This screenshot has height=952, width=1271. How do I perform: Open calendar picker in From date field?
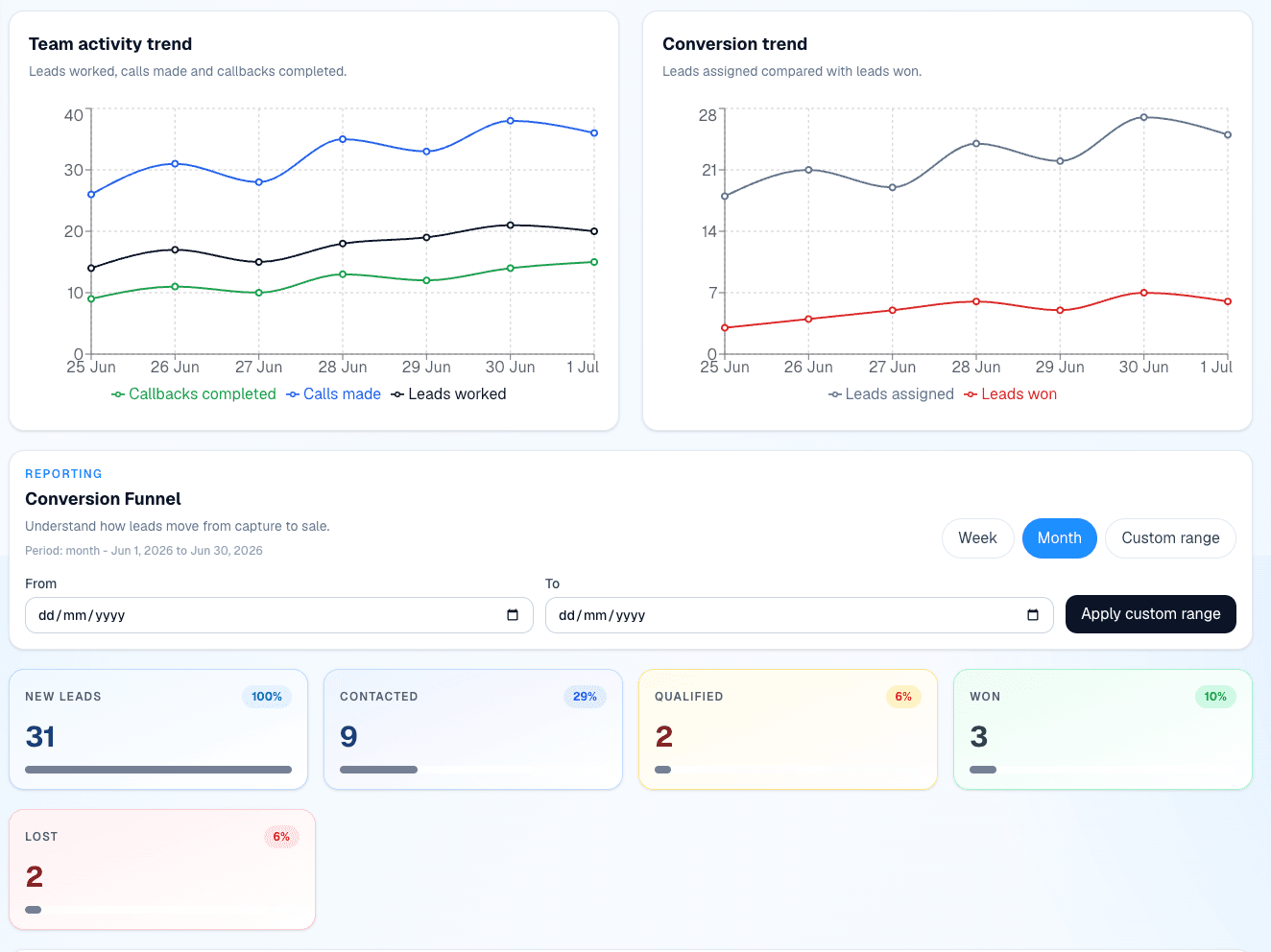(x=513, y=615)
